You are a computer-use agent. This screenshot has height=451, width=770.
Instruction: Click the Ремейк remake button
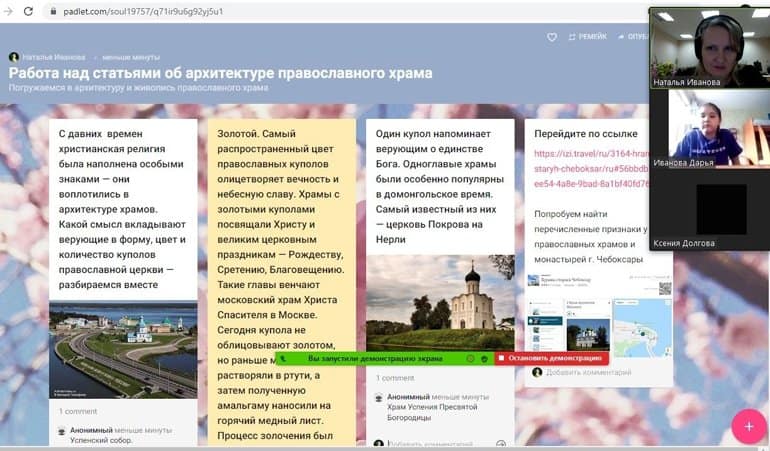point(588,37)
